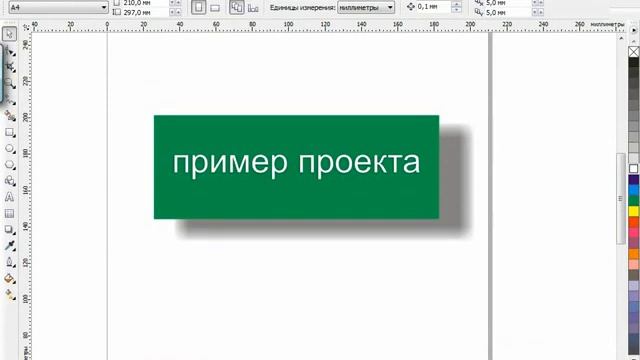Click the nudge offset spinner arrows

tap(457, 7)
